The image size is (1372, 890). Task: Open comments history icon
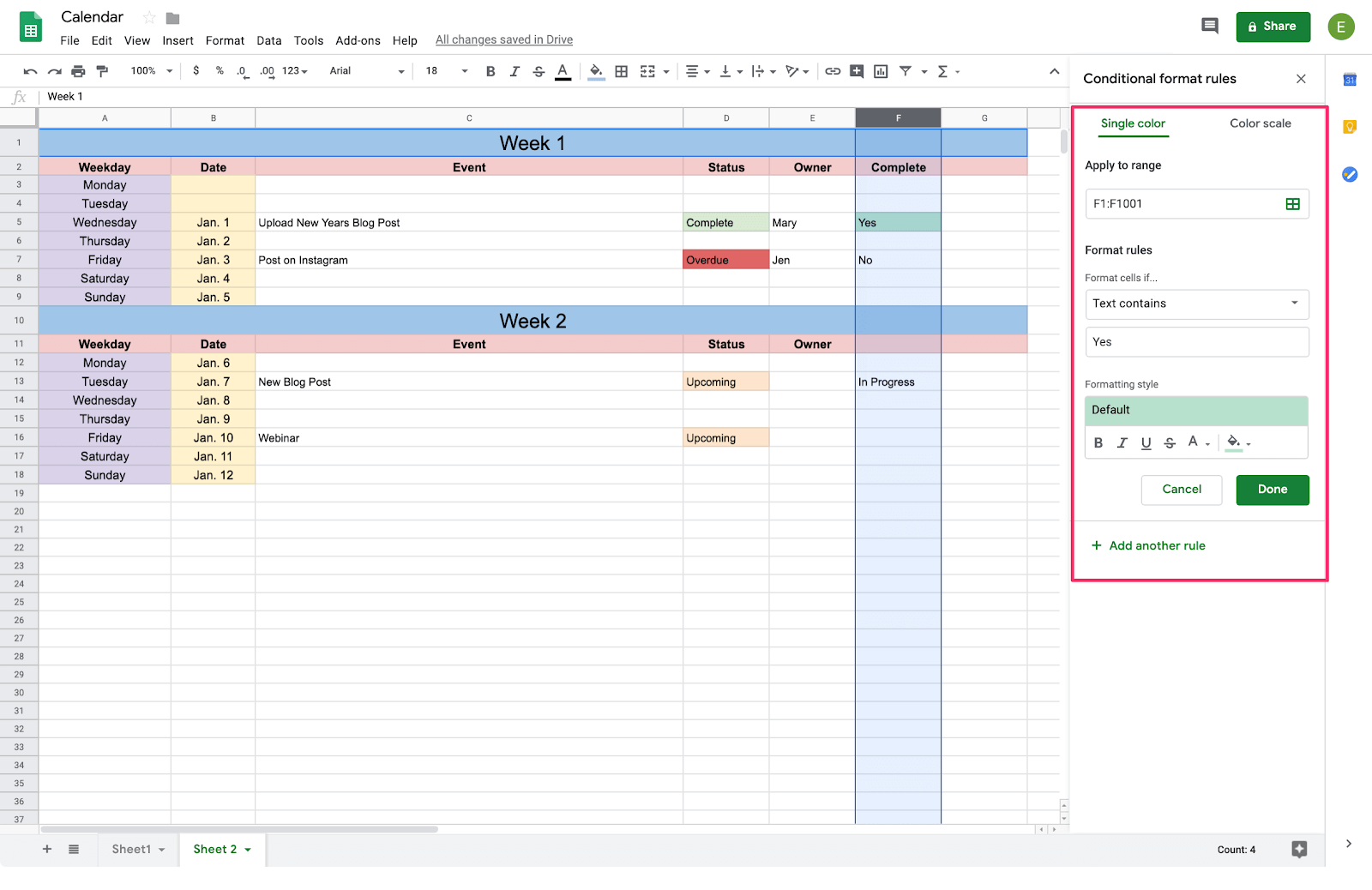tap(1210, 26)
